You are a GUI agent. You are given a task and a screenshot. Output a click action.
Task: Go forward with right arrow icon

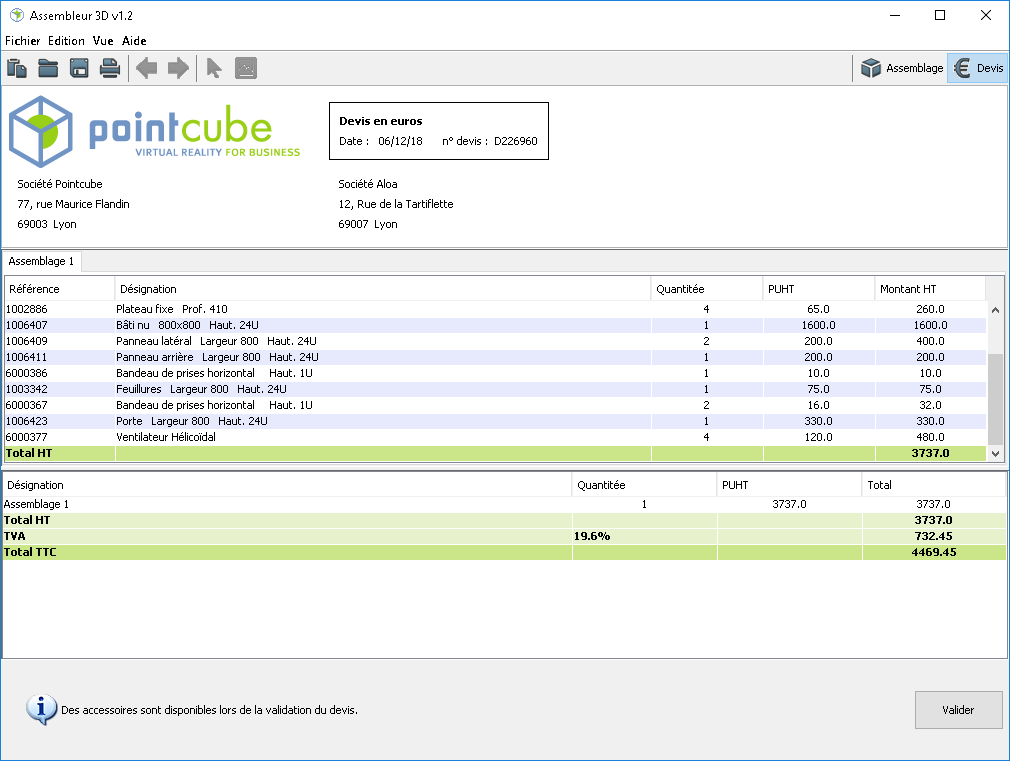(x=178, y=68)
